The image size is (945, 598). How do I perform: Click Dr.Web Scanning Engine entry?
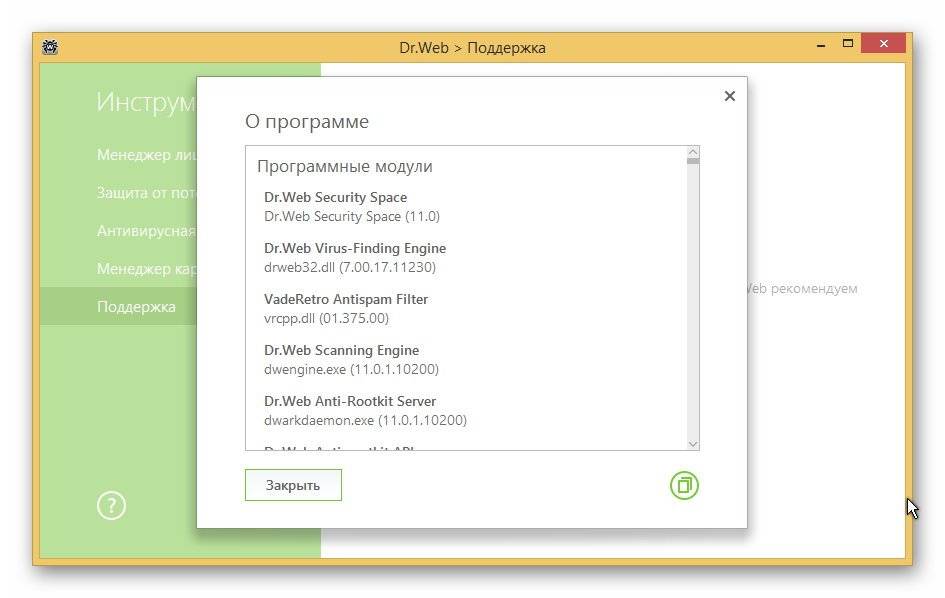[x=341, y=350]
